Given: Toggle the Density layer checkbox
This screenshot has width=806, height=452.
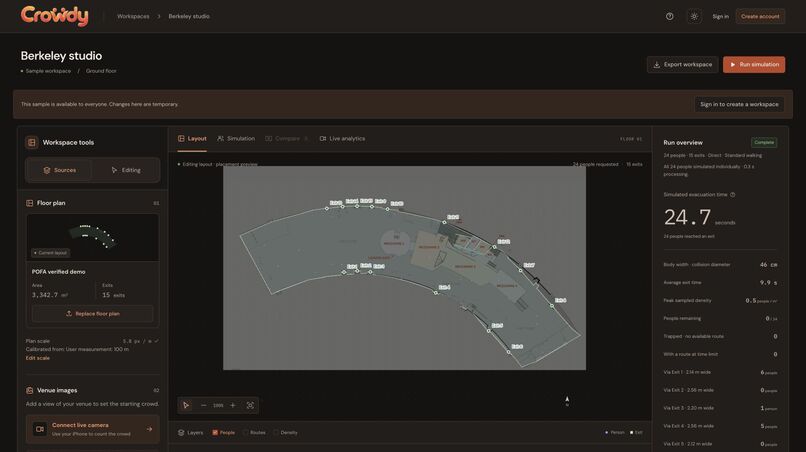Looking at the screenshot, I should (276, 432).
